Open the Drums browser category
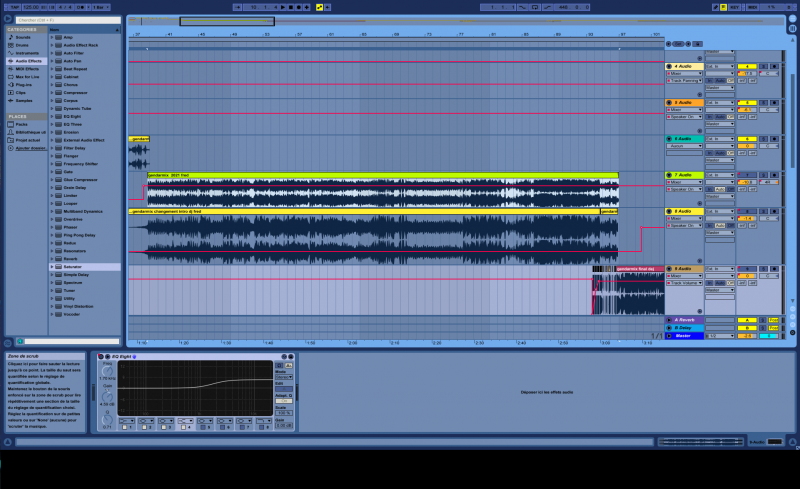 click(x=23, y=44)
